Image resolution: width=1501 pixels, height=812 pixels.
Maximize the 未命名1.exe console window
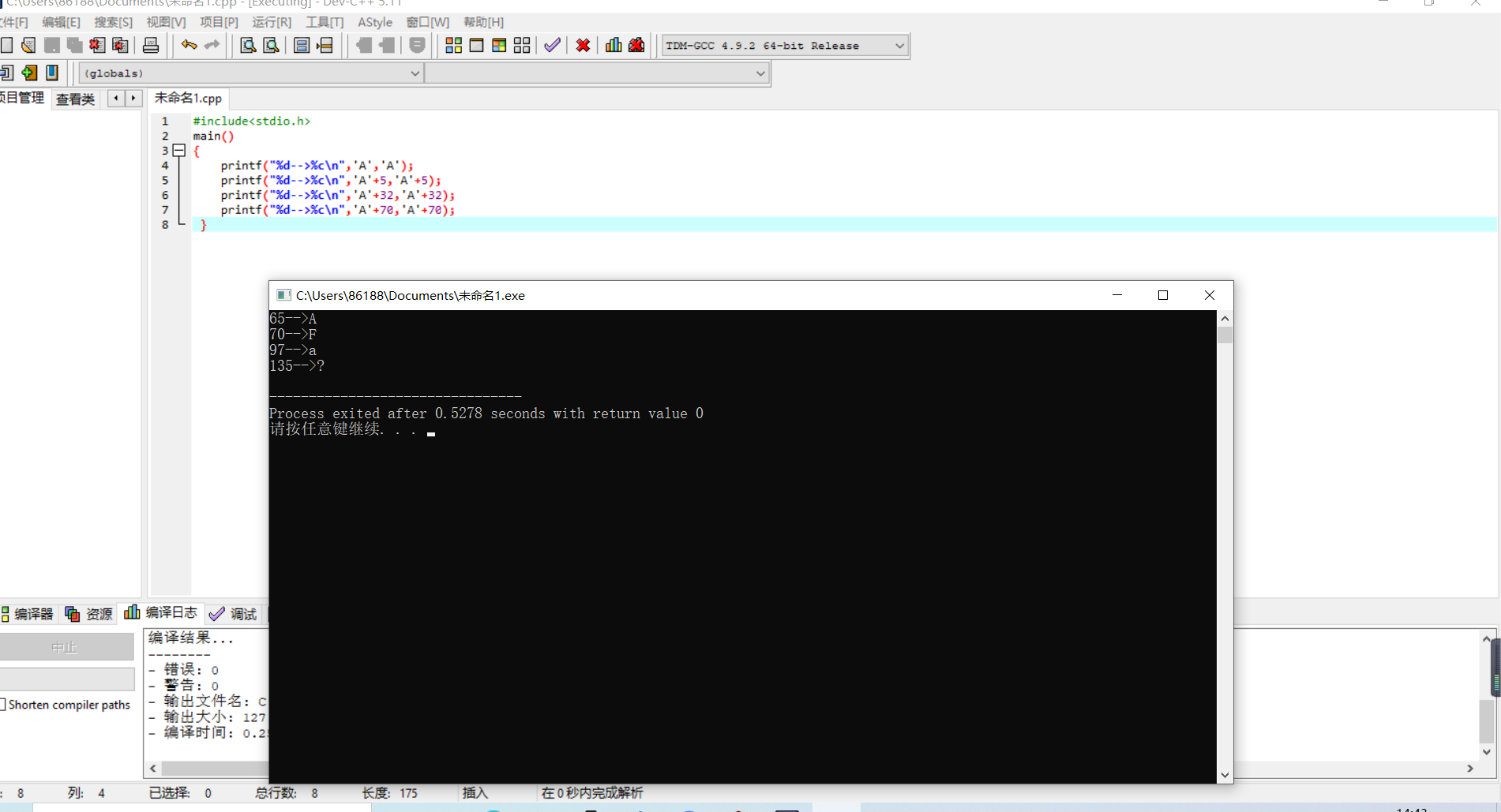click(x=1163, y=295)
